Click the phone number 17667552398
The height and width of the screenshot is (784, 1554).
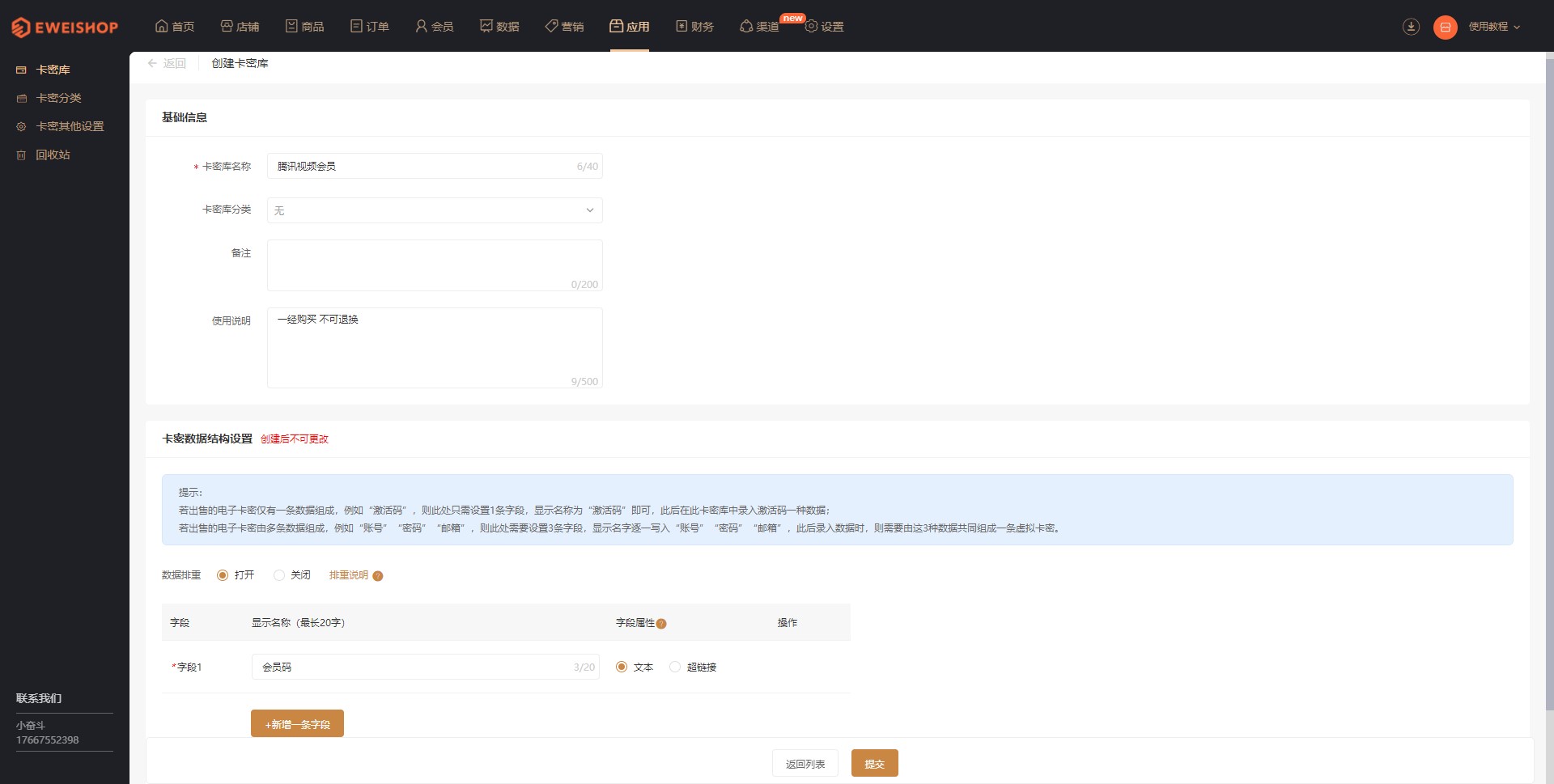point(48,740)
